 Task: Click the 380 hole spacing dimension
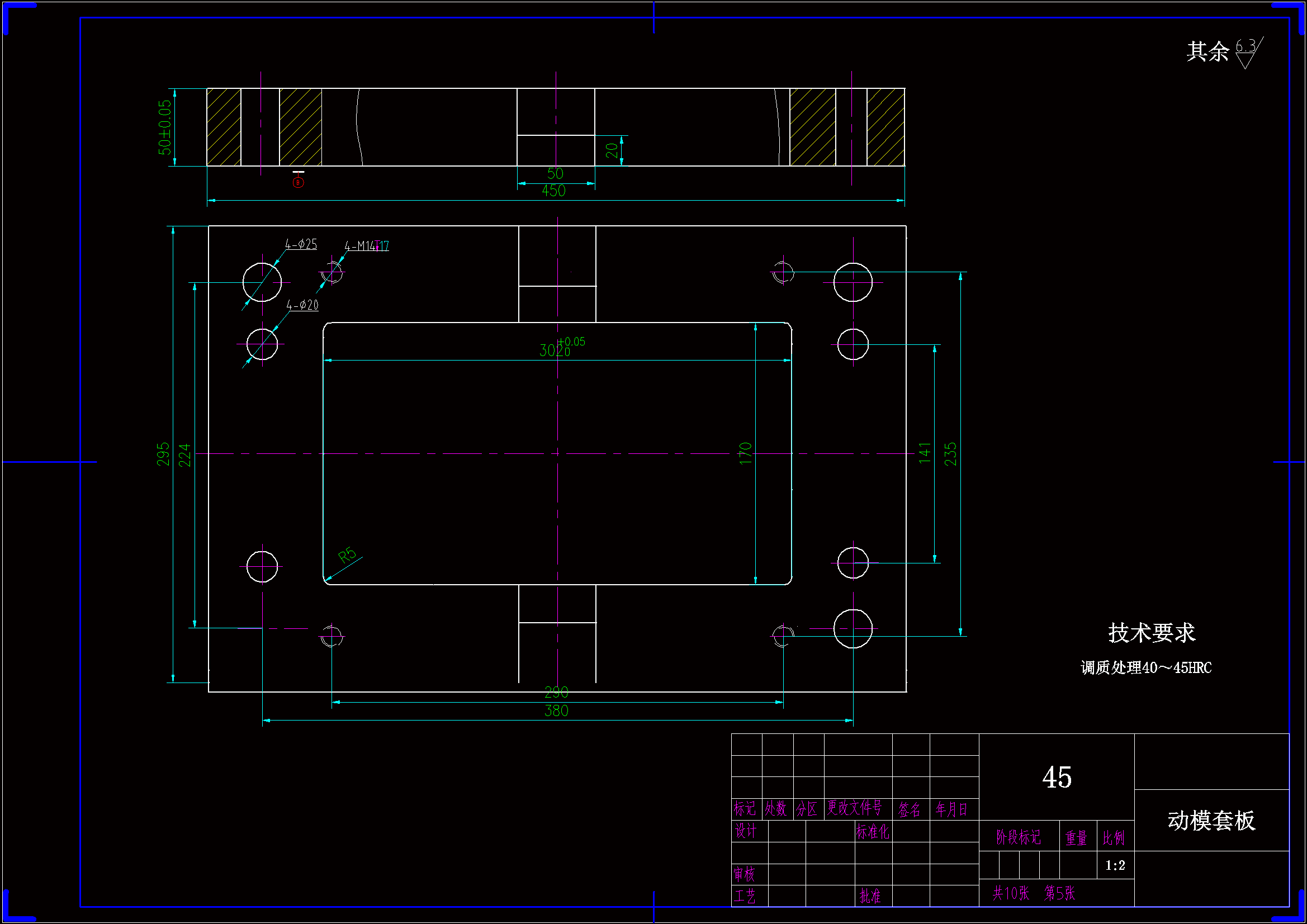556,710
